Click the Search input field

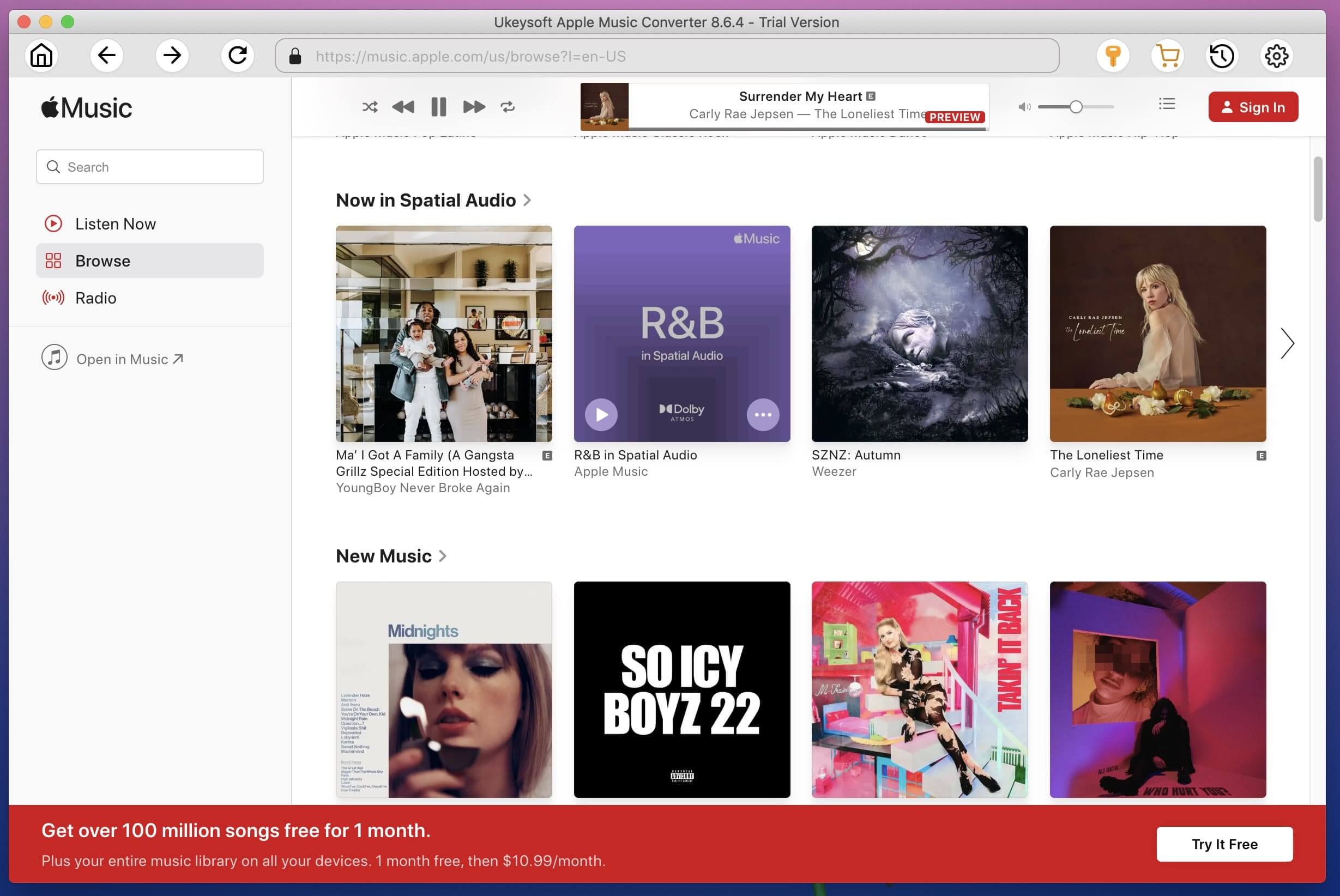point(149,167)
